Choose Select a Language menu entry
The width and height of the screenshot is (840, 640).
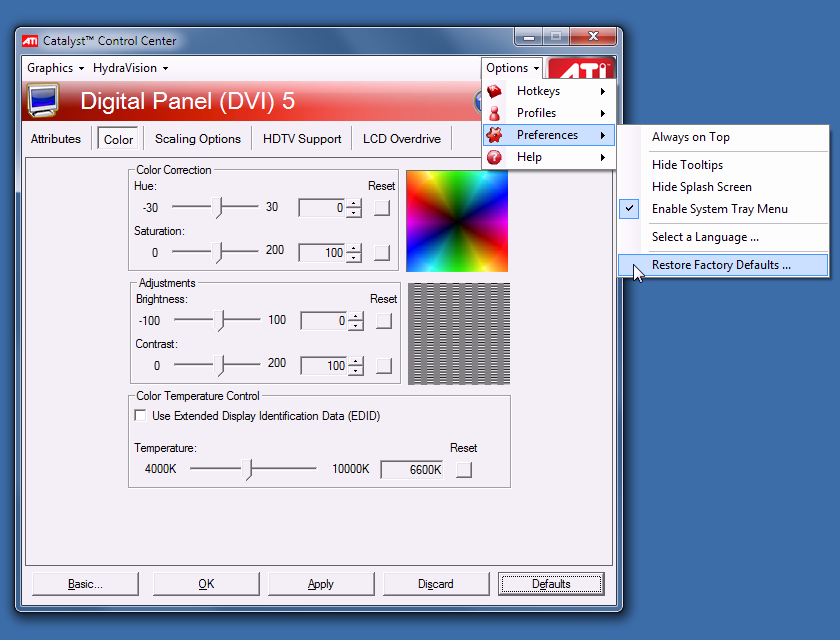click(723, 237)
